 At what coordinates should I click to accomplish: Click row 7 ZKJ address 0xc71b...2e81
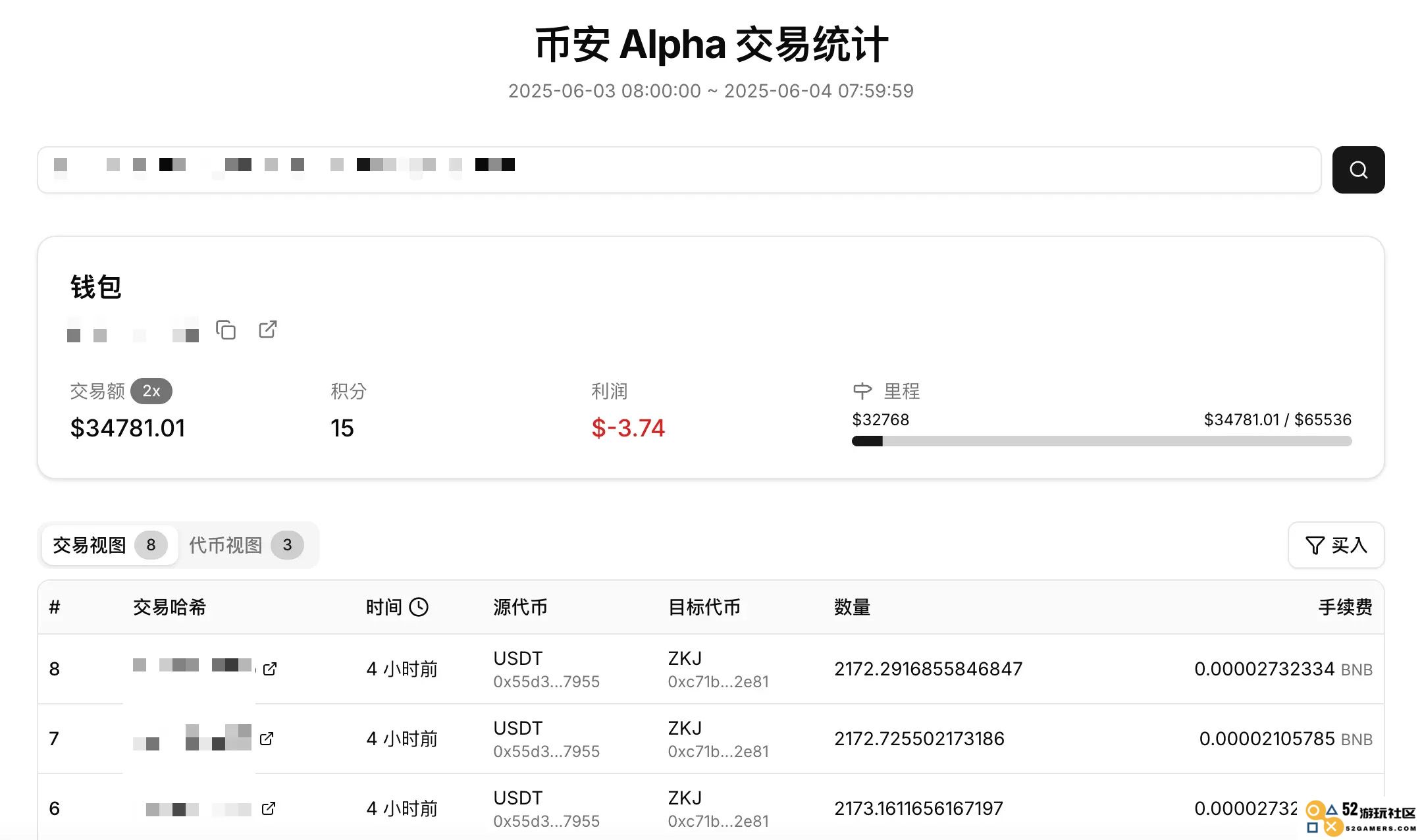(x=718, y=752)
